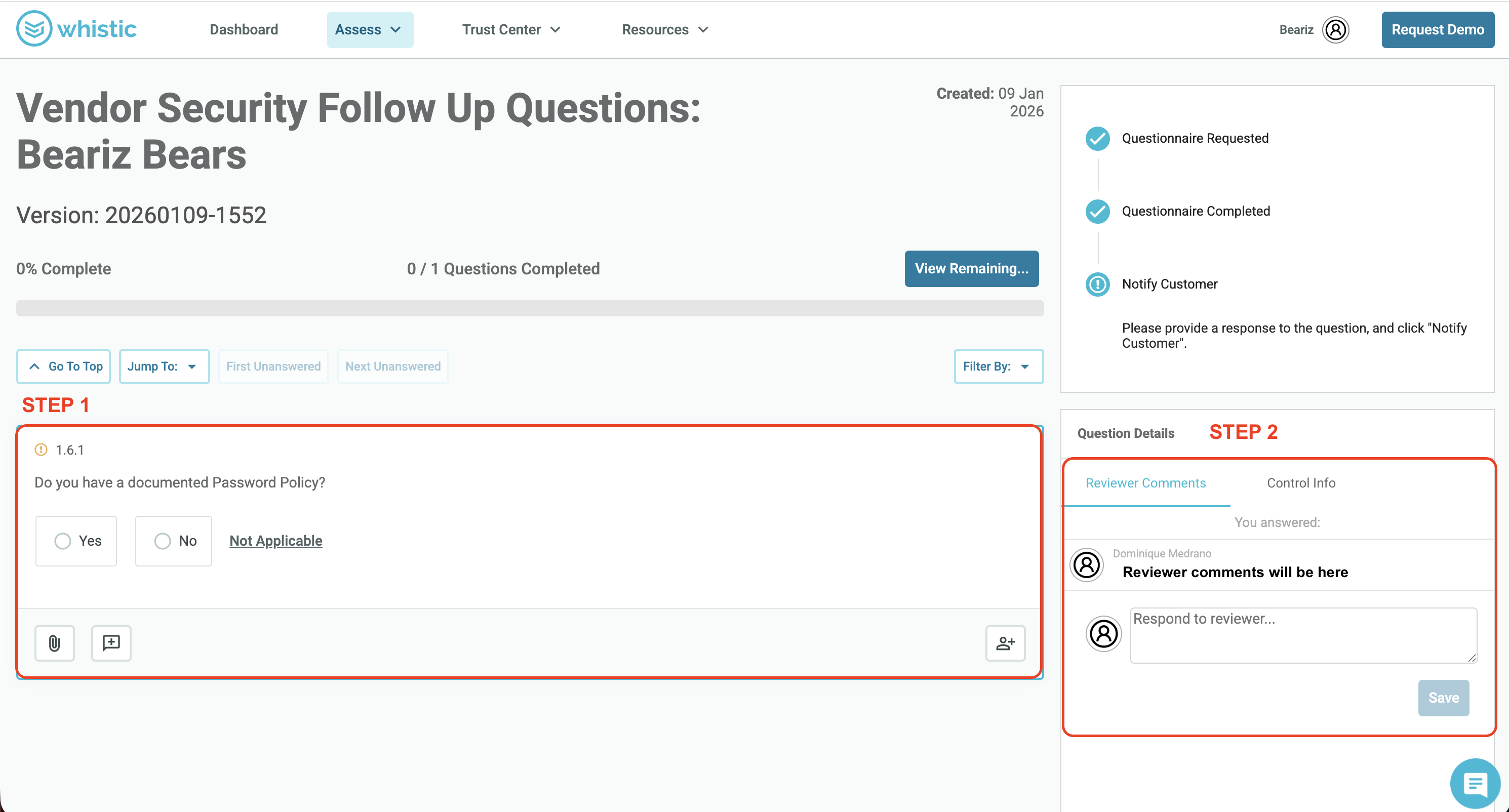The width and height of the screenshot is (1509, 812).
Task: Click the Bearis username text
Action: 1296,30
